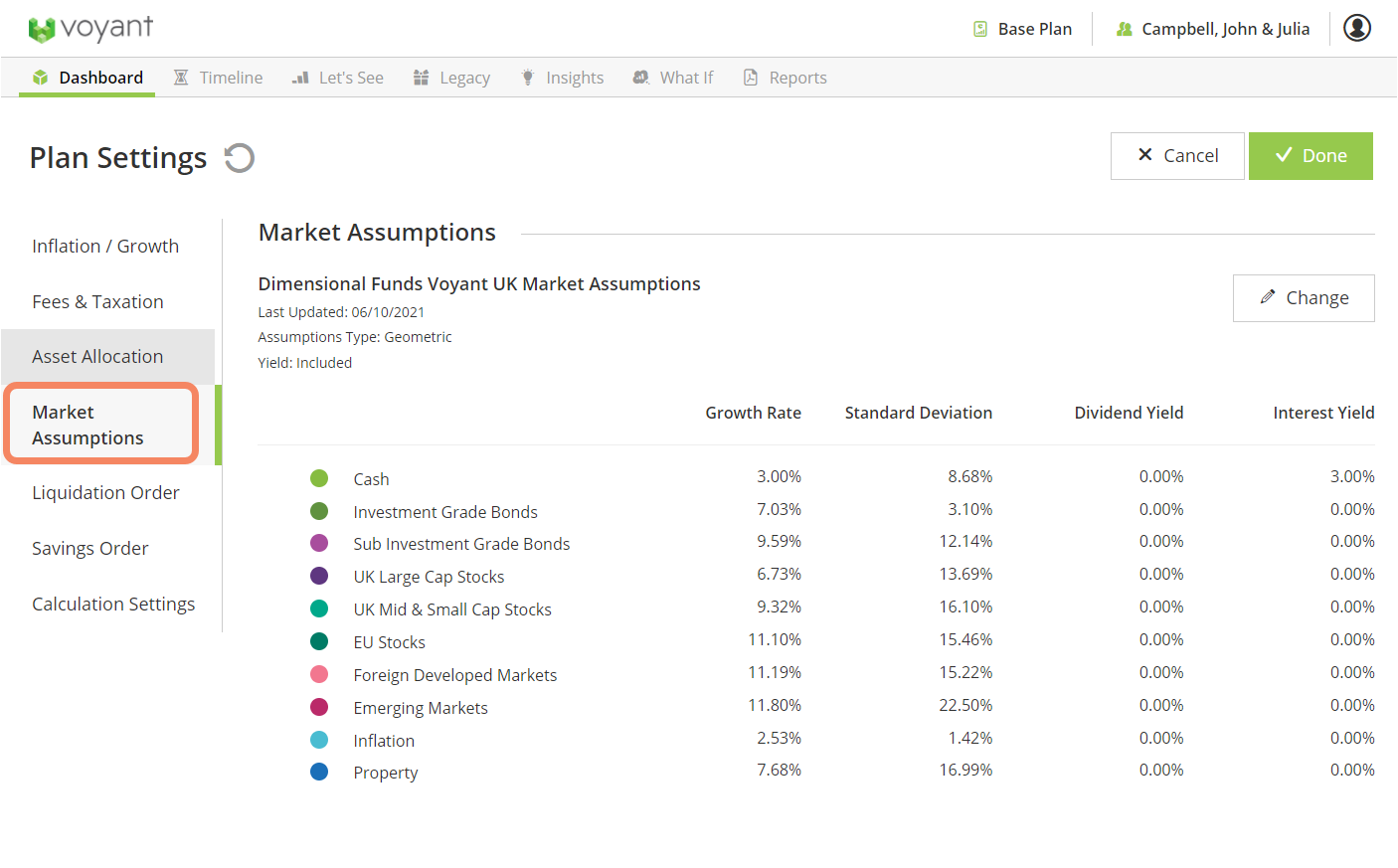Click the Cash color dot
This screenshot has height=868, width=1398.
coord(319,478)
